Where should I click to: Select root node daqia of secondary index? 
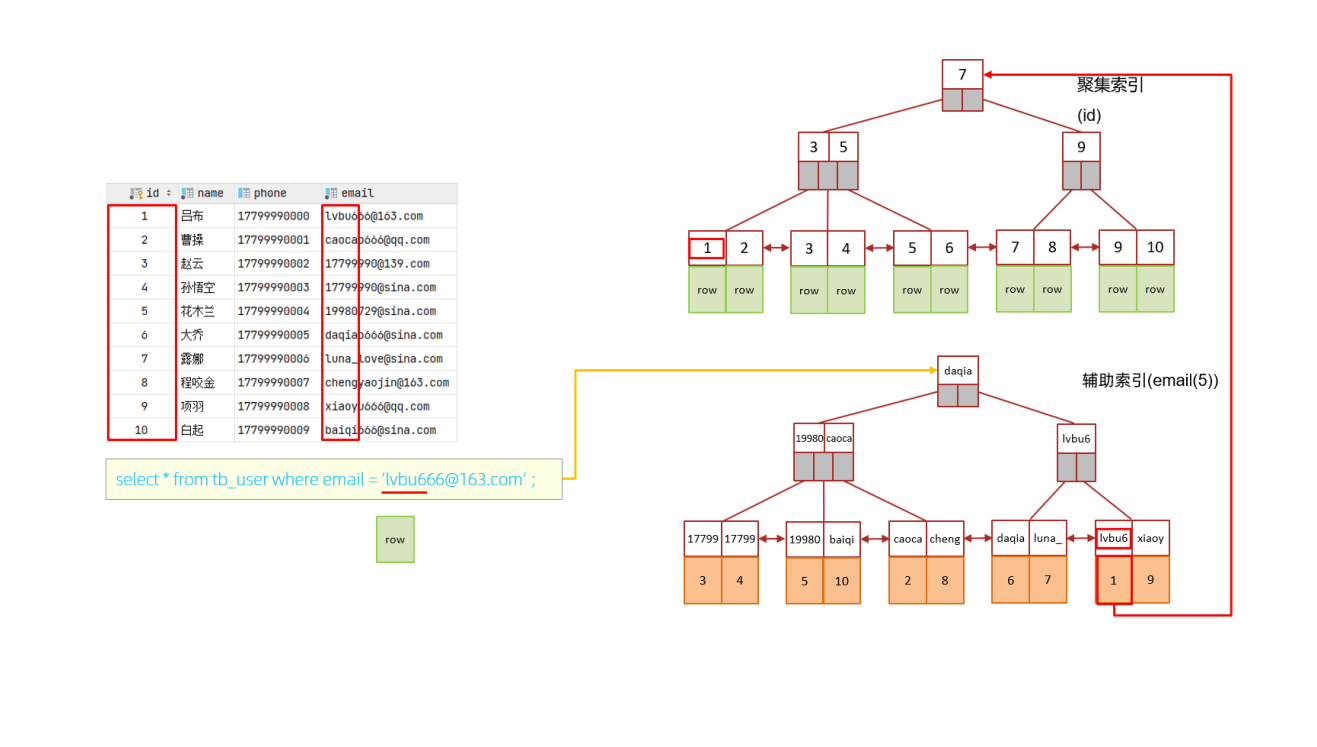click(x=958, y=371)
